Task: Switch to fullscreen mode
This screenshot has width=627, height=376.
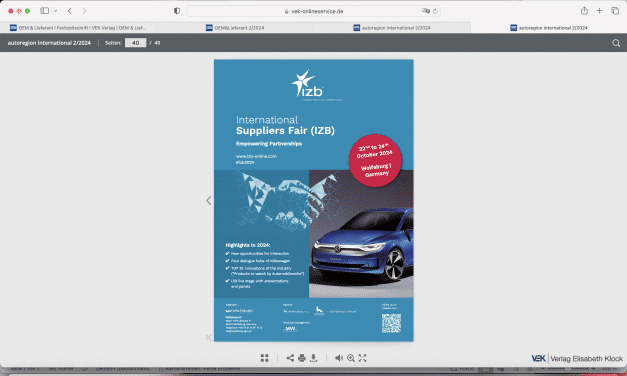Action: coord(362,358)
